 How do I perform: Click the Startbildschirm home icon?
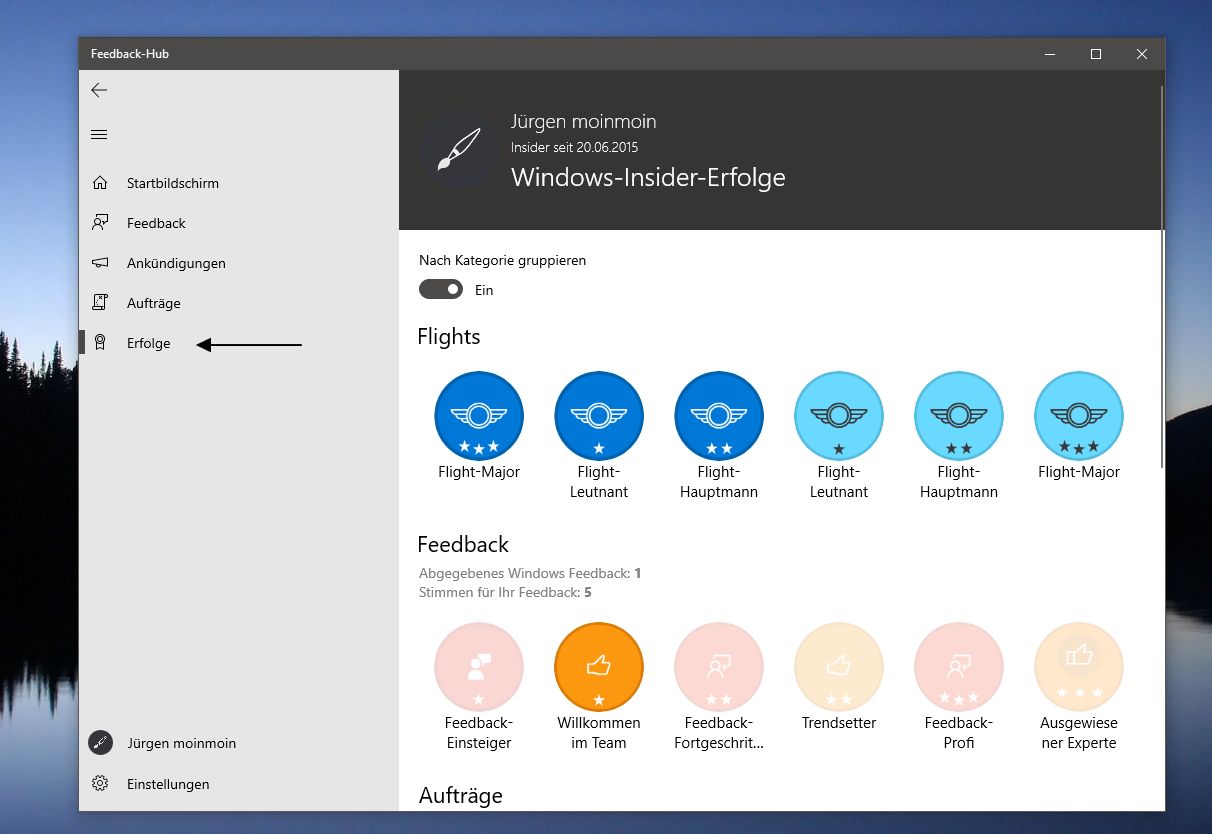[x=99, y=183]
